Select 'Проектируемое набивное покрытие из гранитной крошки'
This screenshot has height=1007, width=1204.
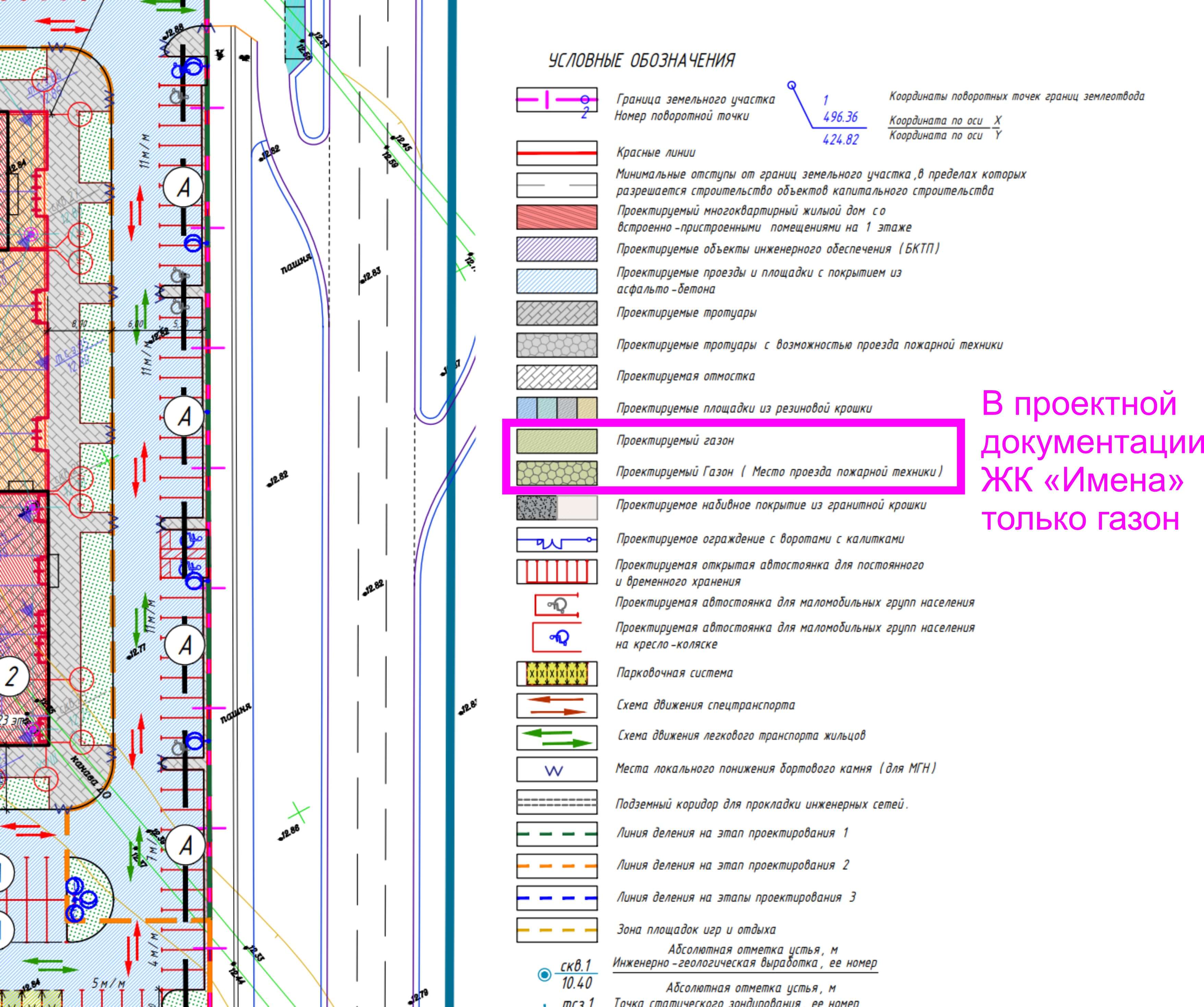point(771,505)
